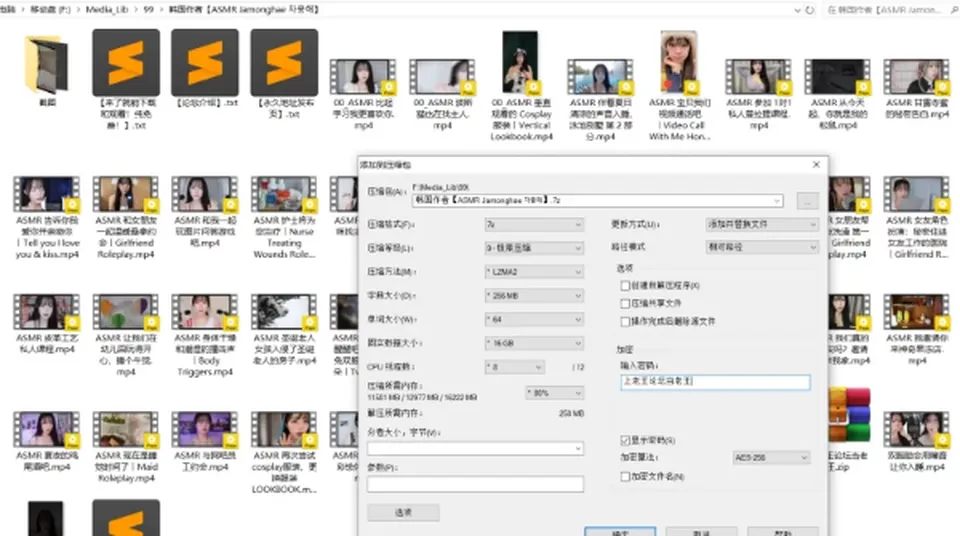The width and height of the screenshot is (960, 536).
Task: Click the 移动盘 (F:) breadcrumb segment
Action: 51,10
